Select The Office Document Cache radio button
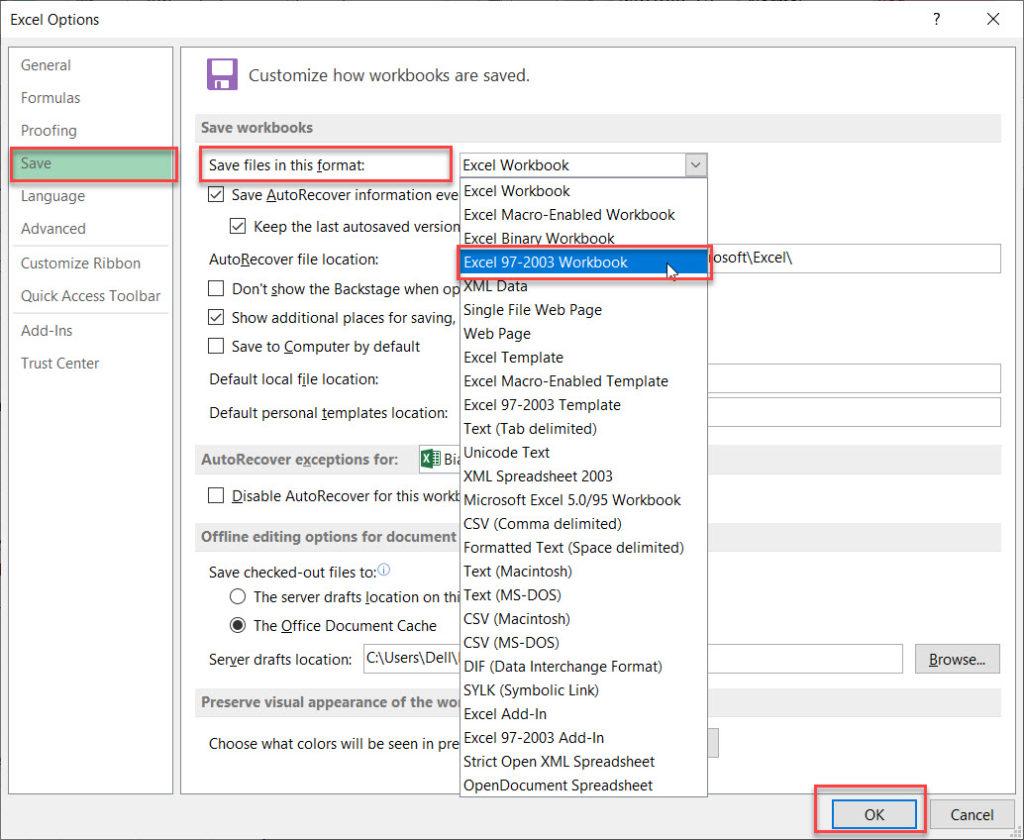 coord(238,625)
